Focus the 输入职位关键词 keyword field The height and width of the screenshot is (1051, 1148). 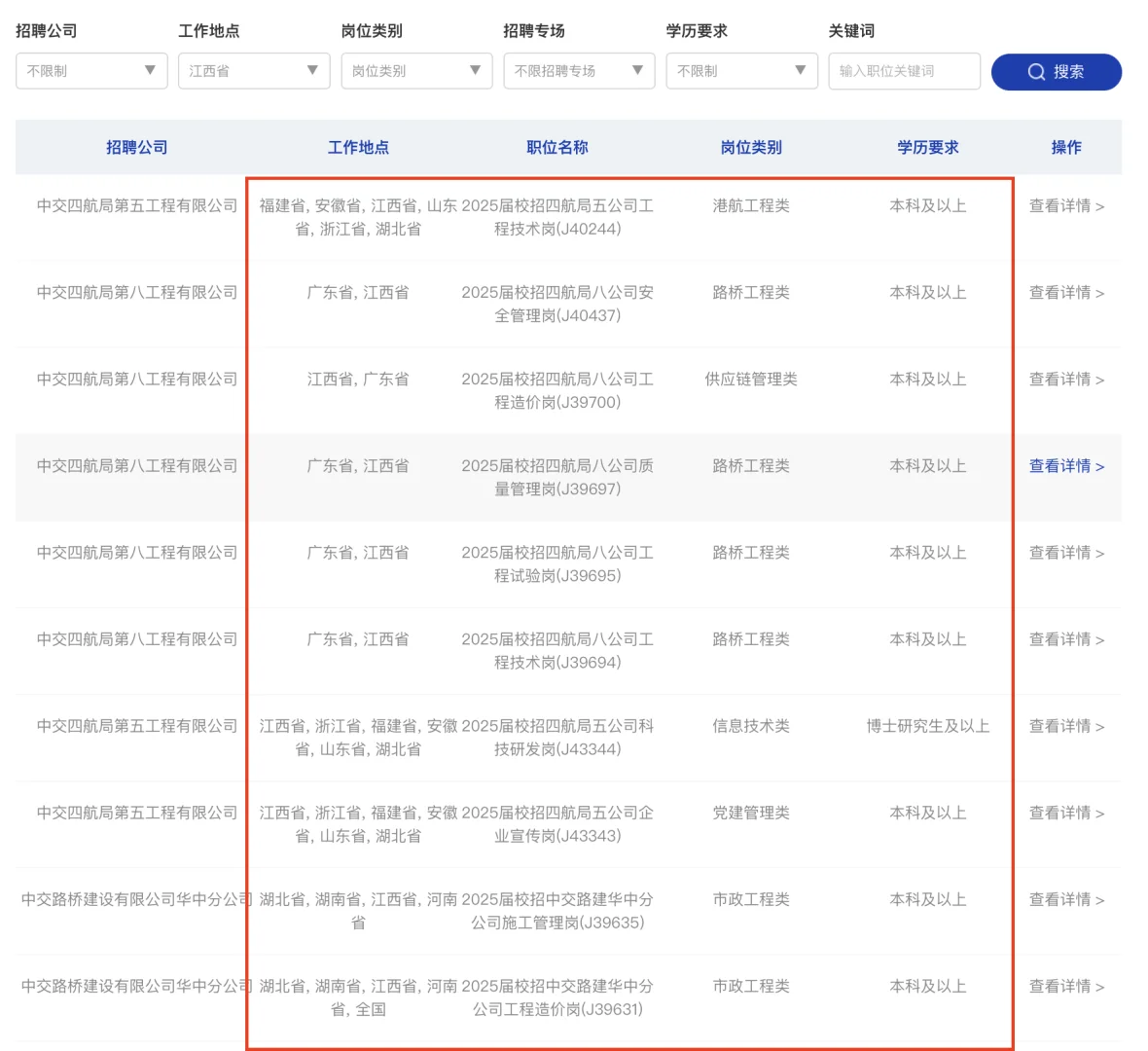[904, 71]
